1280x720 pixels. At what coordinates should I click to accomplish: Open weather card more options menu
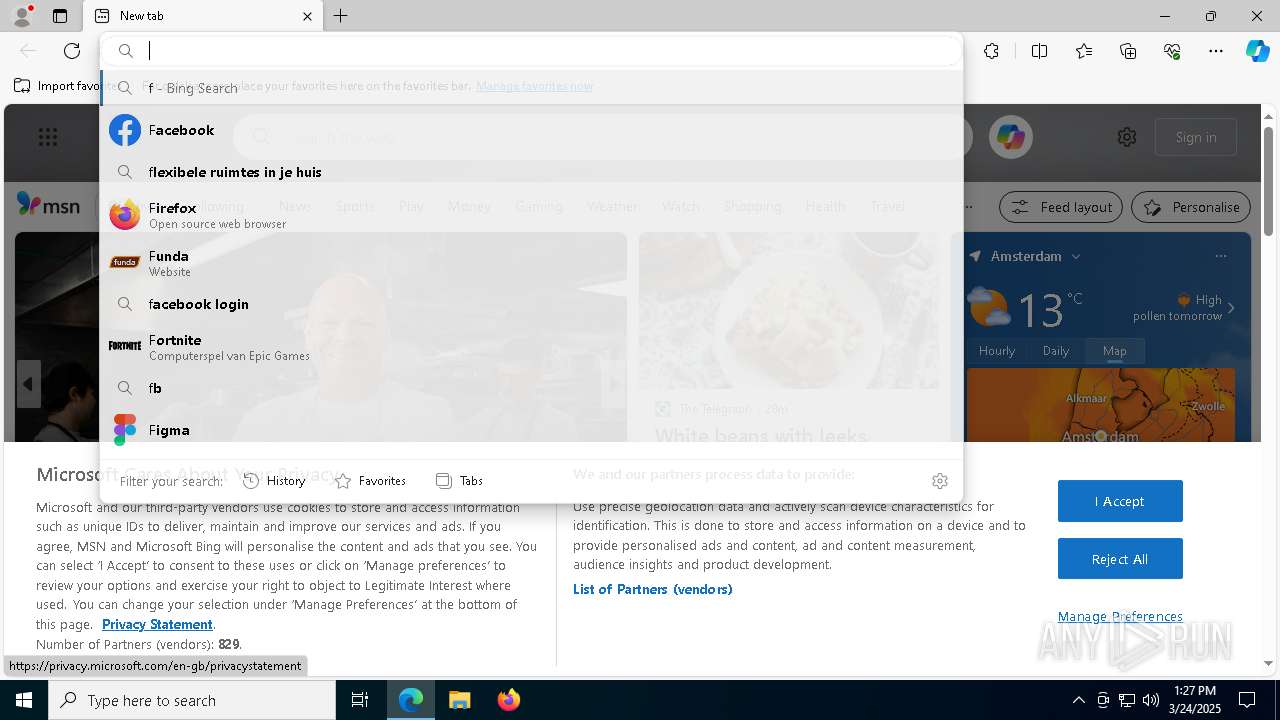(1220, 256)
